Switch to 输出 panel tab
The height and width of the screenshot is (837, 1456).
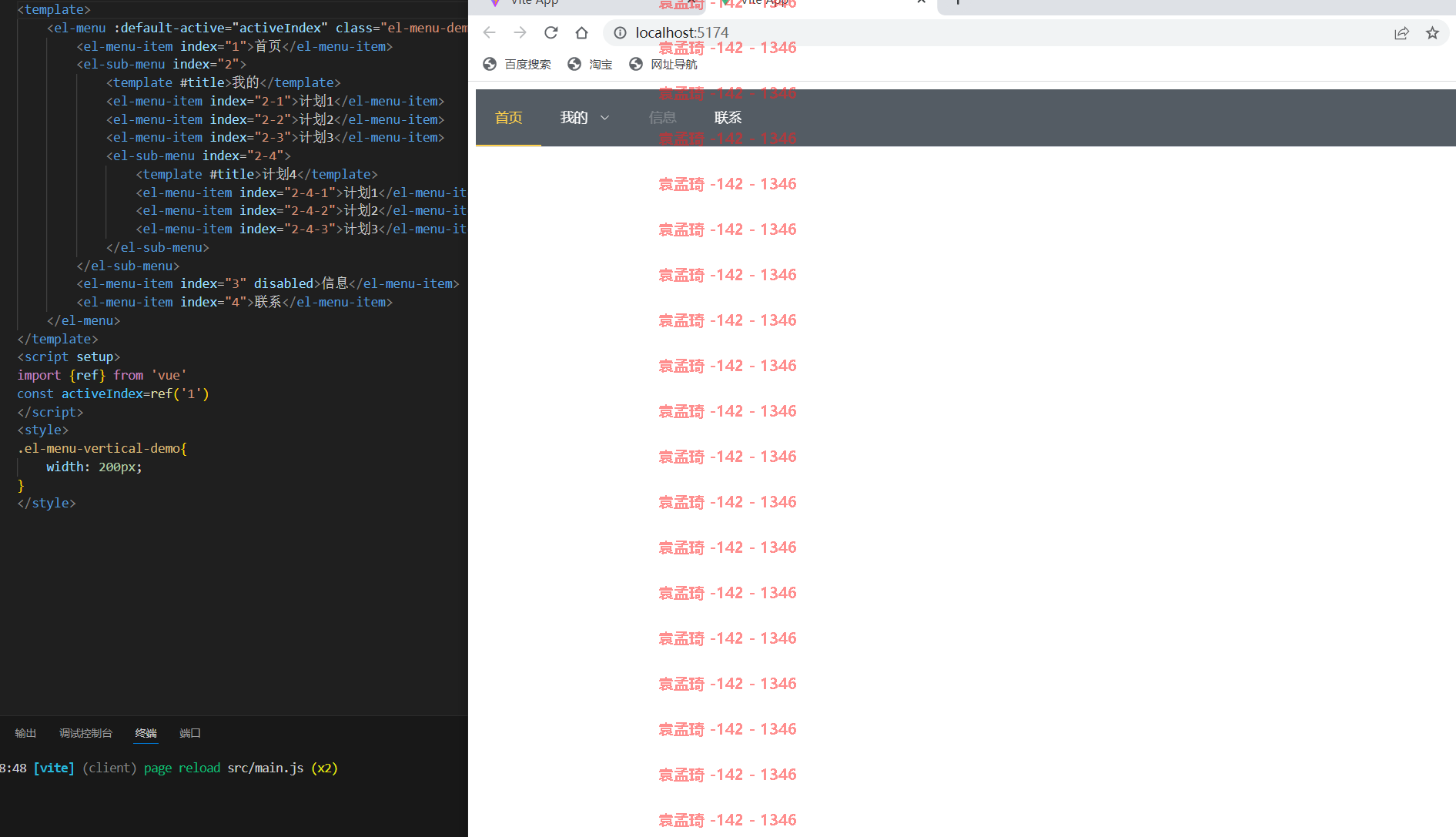coord(25,733)
